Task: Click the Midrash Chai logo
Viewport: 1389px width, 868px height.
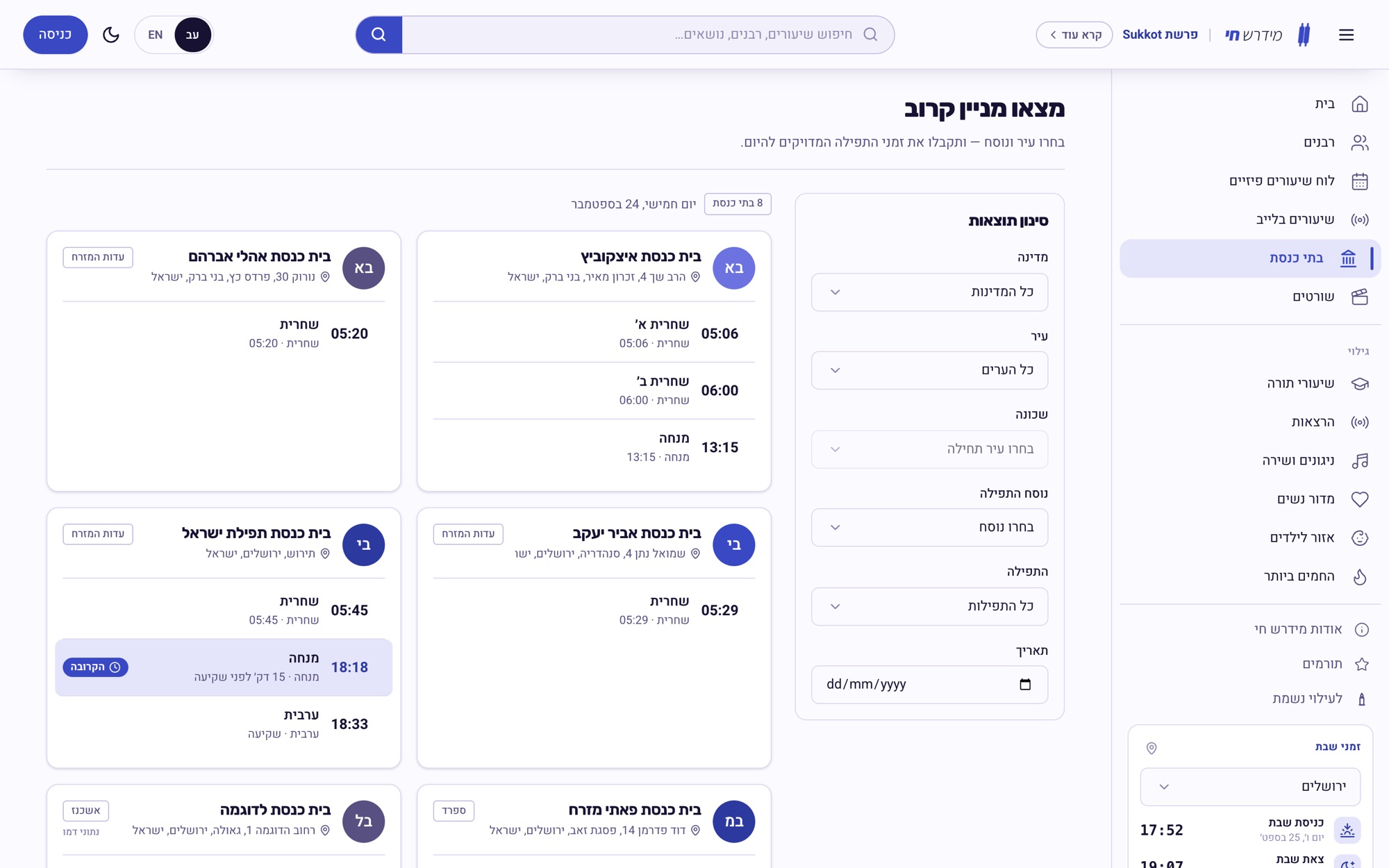Action: coord(1267,35)
